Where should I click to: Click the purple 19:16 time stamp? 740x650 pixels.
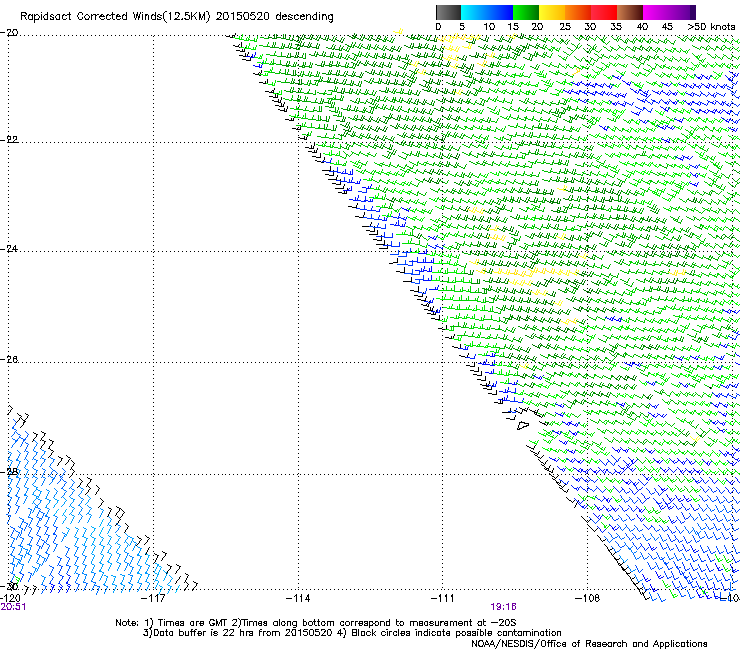(504, 607)
